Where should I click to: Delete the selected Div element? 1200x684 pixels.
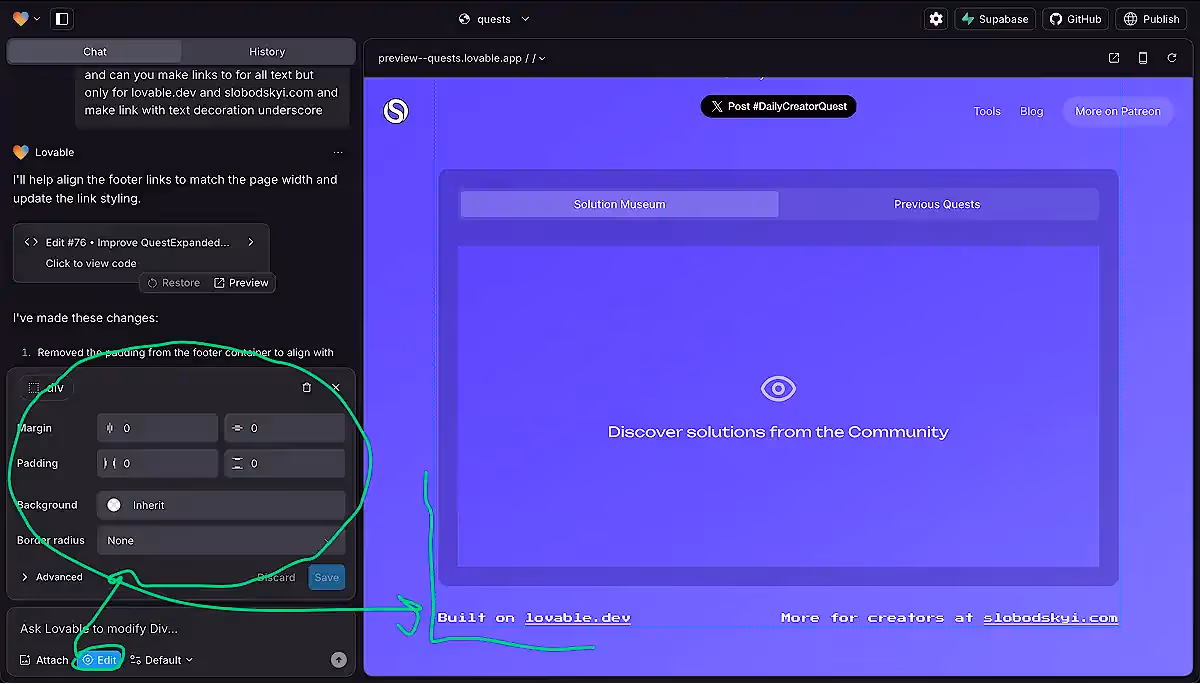[307, 387]
